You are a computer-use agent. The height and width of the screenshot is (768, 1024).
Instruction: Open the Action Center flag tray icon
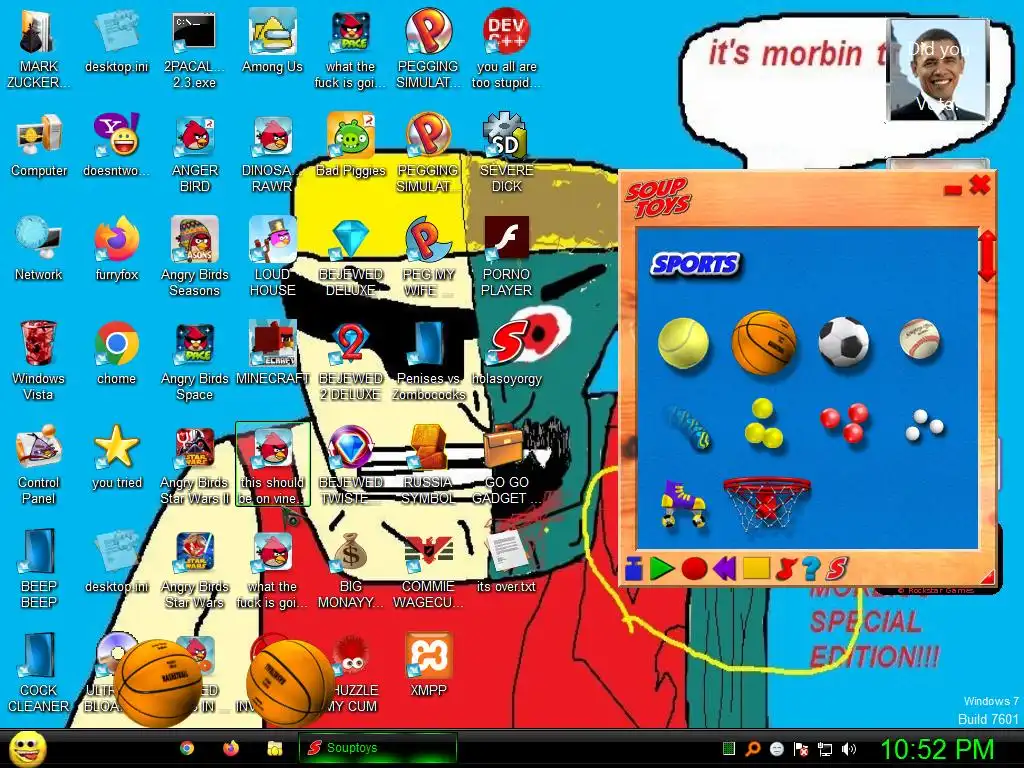click(x=801, y=749)
